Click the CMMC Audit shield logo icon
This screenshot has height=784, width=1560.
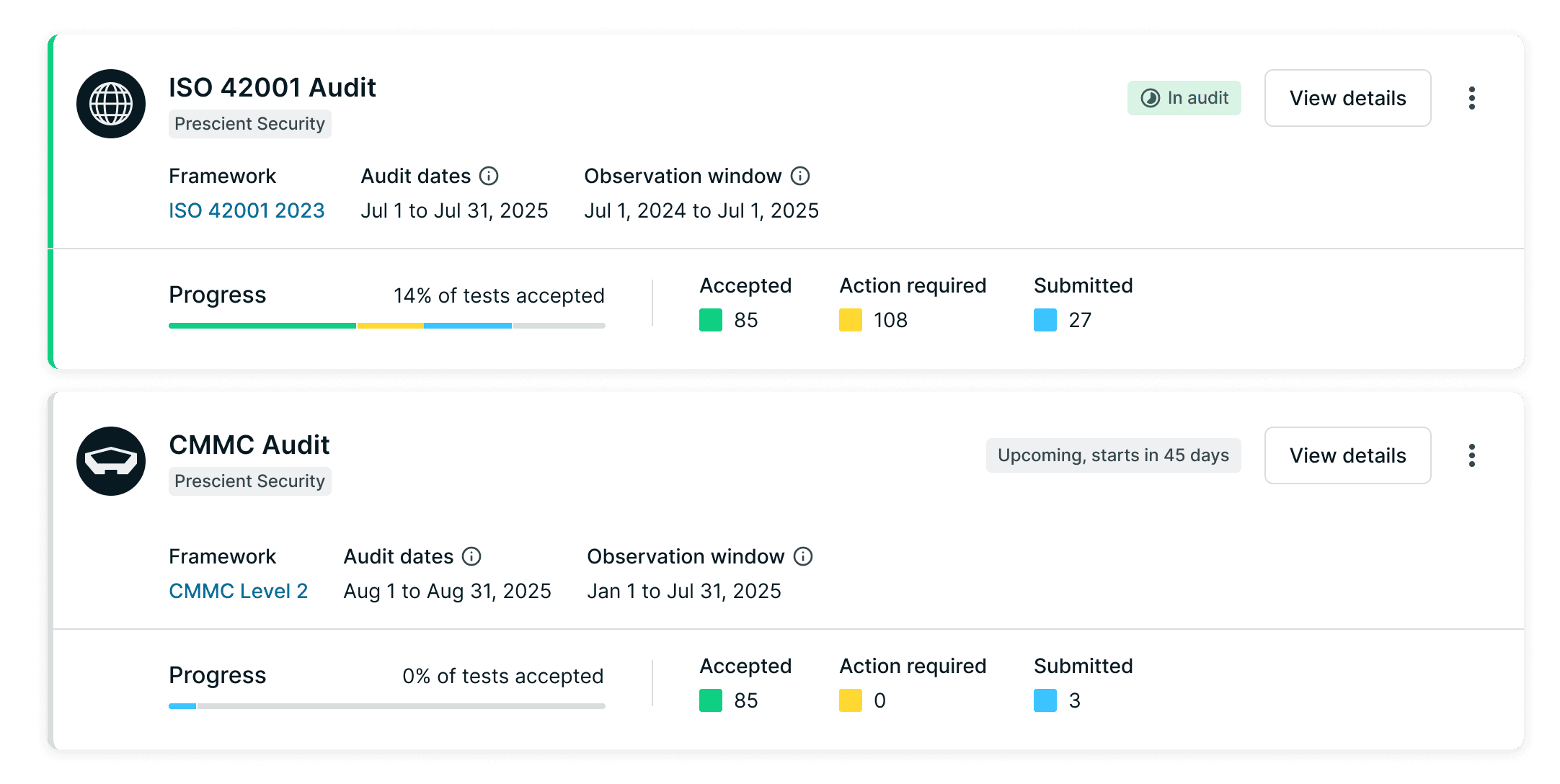point(111,461)
